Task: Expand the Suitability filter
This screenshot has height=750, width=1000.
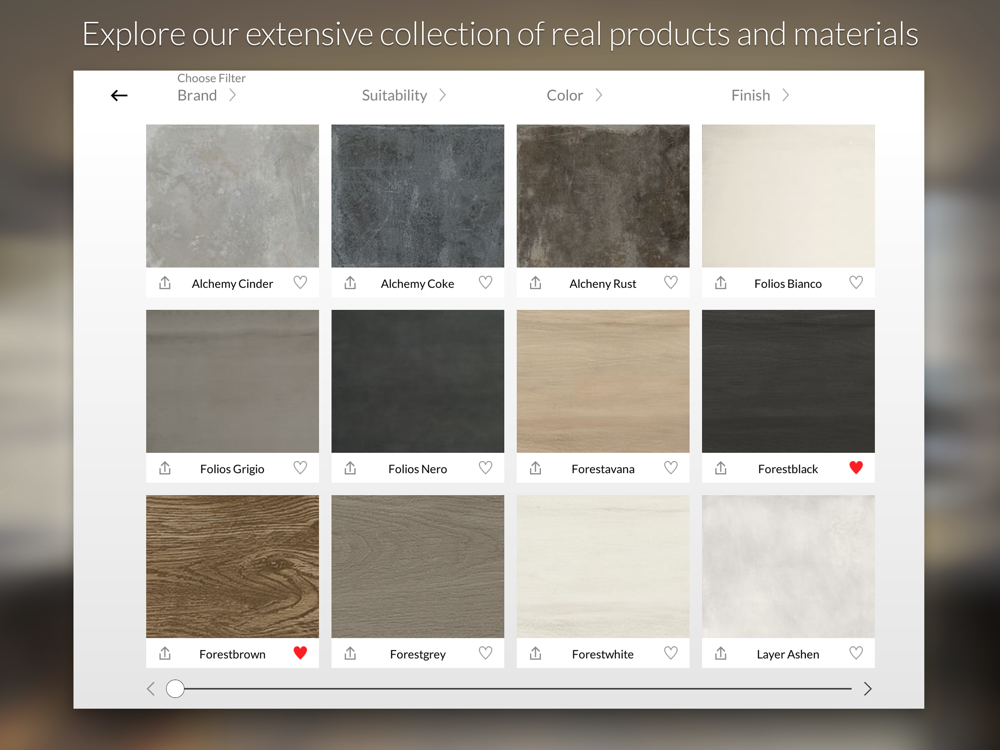Action: 404,95
